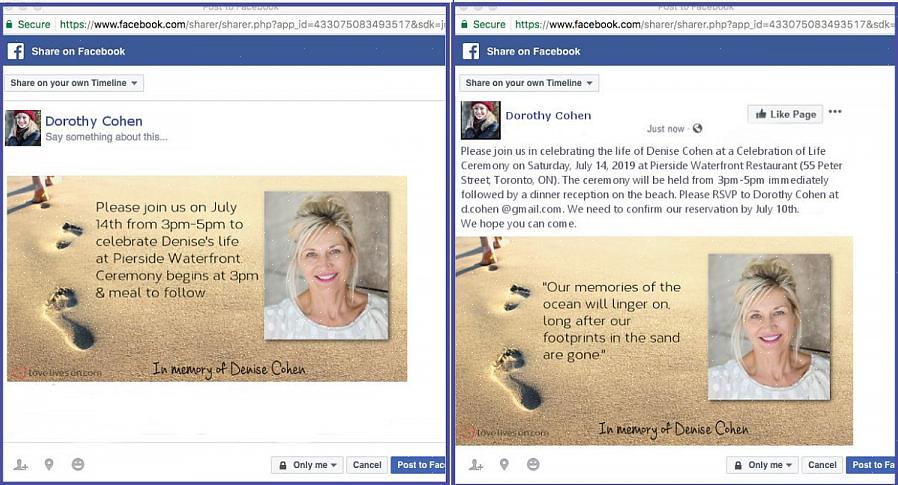The width and height of the screenshot is (898, 485).
Task: Click 'Say something about this...' text field
Action: tap(107, 137)
